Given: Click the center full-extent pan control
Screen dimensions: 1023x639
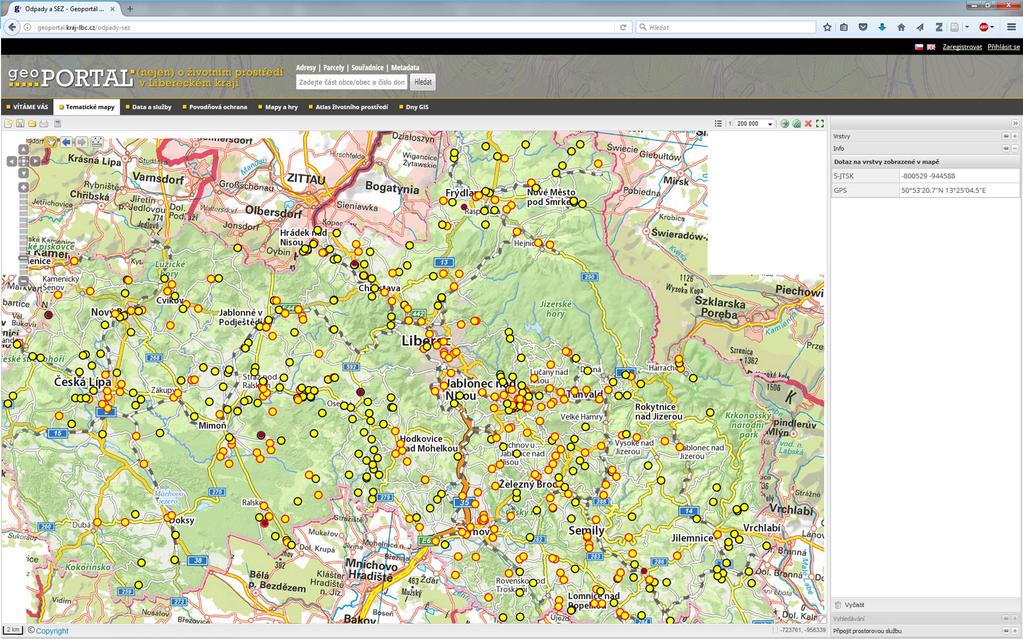Looking at the screenshot, I should [23, 161].
